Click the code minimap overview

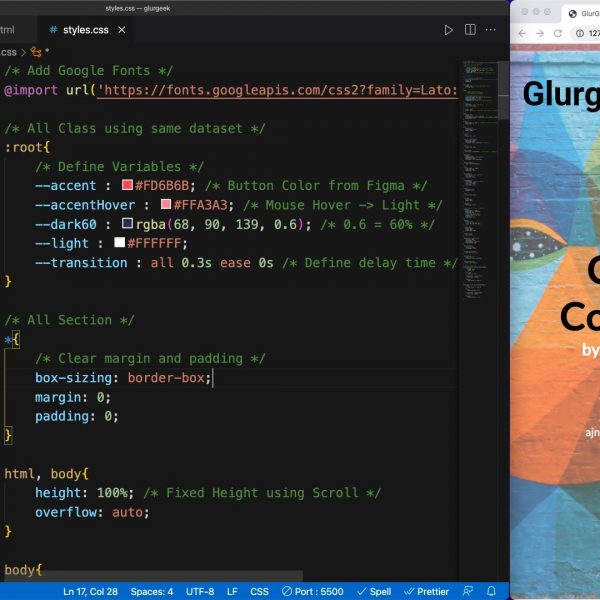click(x=480, y=110)
